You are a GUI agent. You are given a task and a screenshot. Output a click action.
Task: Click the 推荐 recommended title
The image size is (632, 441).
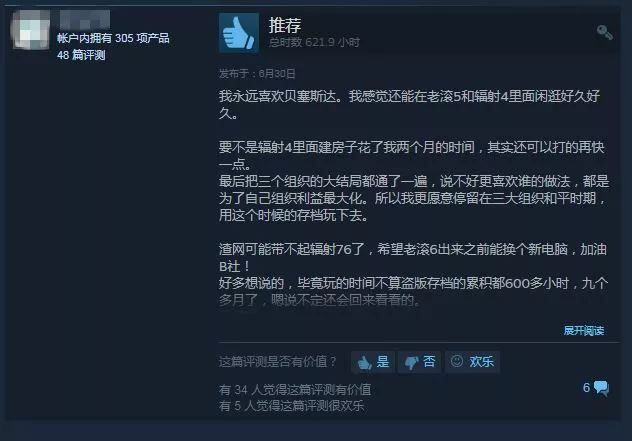click(x=285, y=25)
